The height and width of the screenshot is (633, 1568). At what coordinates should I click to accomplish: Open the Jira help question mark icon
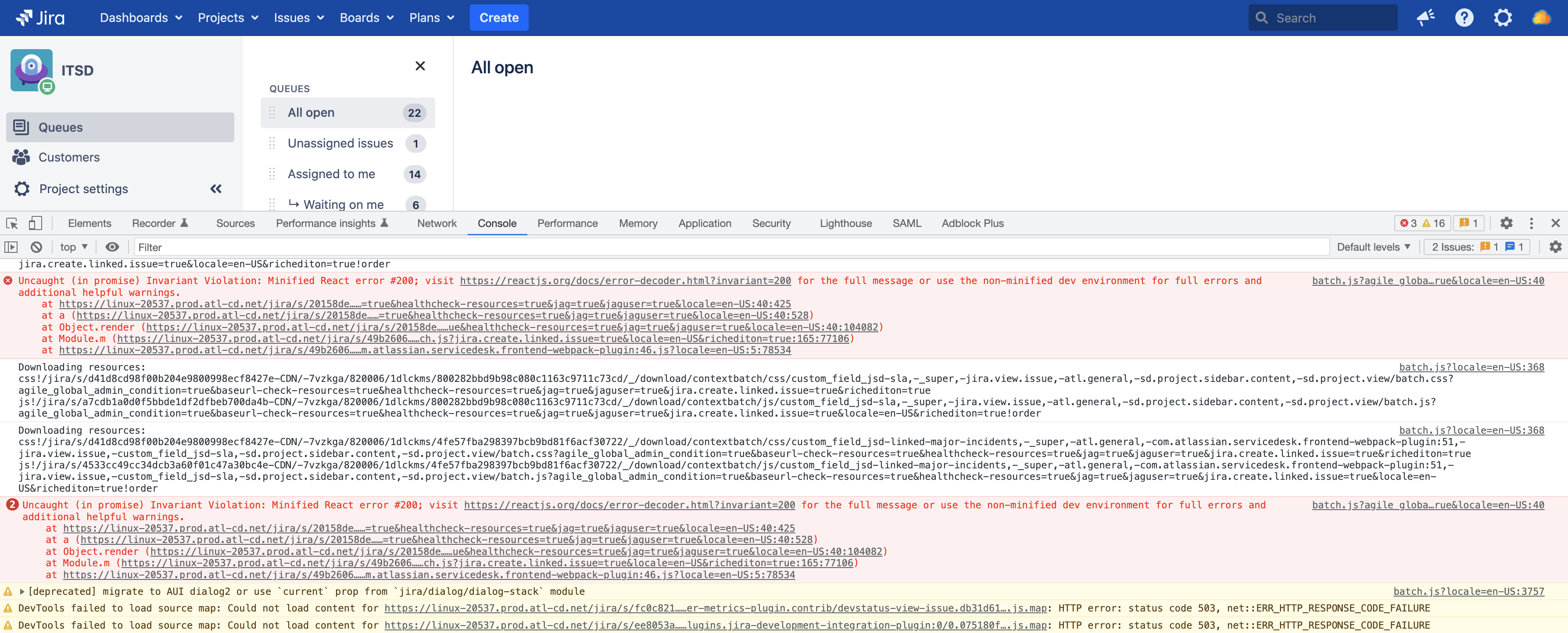pyautogui.click(x=1464, y=18)
